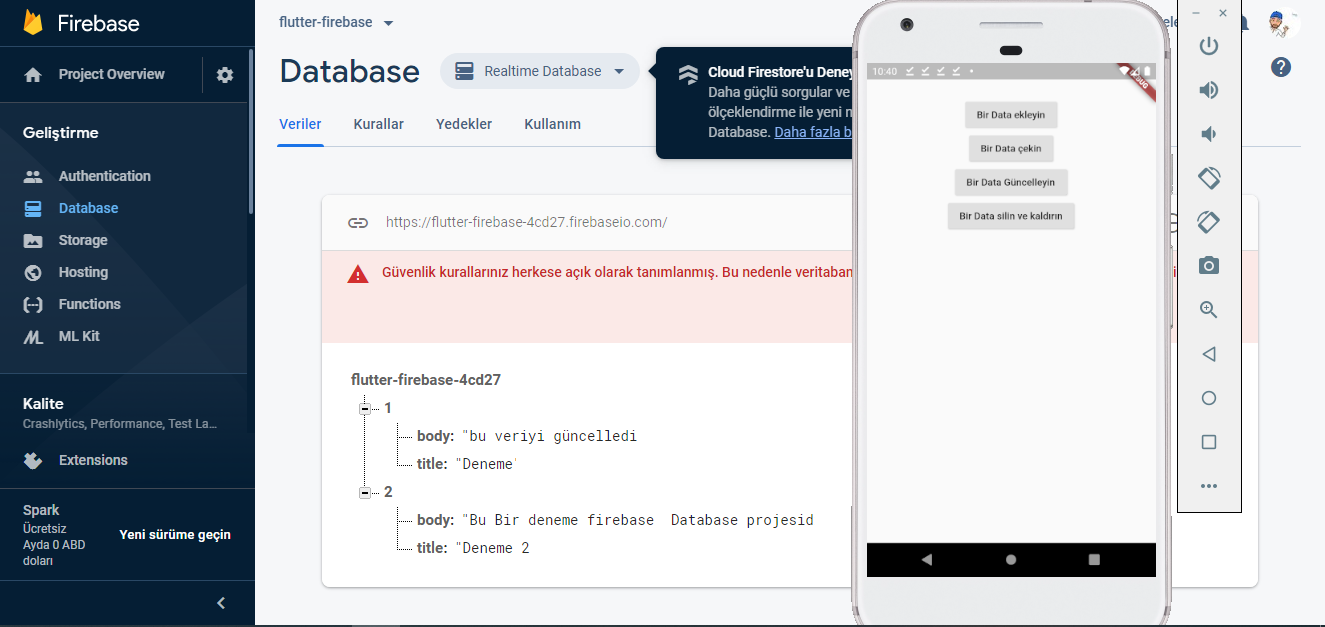Open Storage in sidebar
Viewport: 1325px width, 627px height.
(x=83, y=240)
